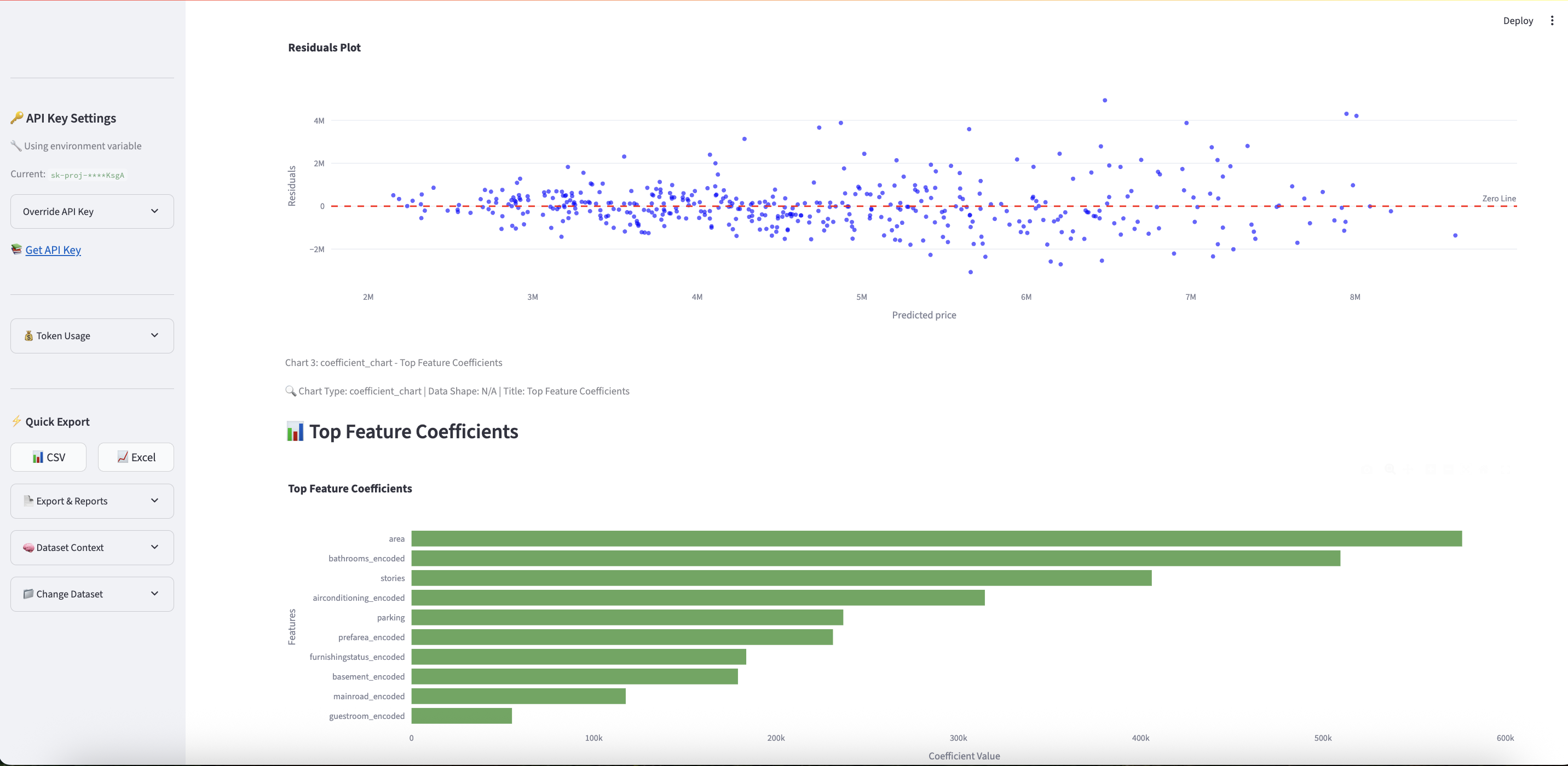Click the Deploy button
This screenshot has height=766, width=1568.
coord(1518,21)
